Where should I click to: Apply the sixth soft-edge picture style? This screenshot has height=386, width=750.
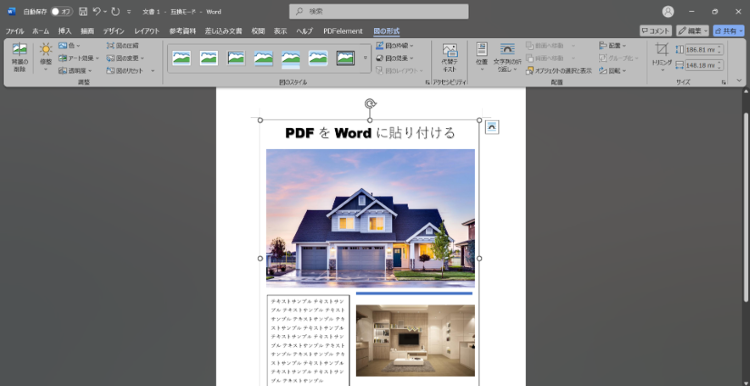[318, 58]
